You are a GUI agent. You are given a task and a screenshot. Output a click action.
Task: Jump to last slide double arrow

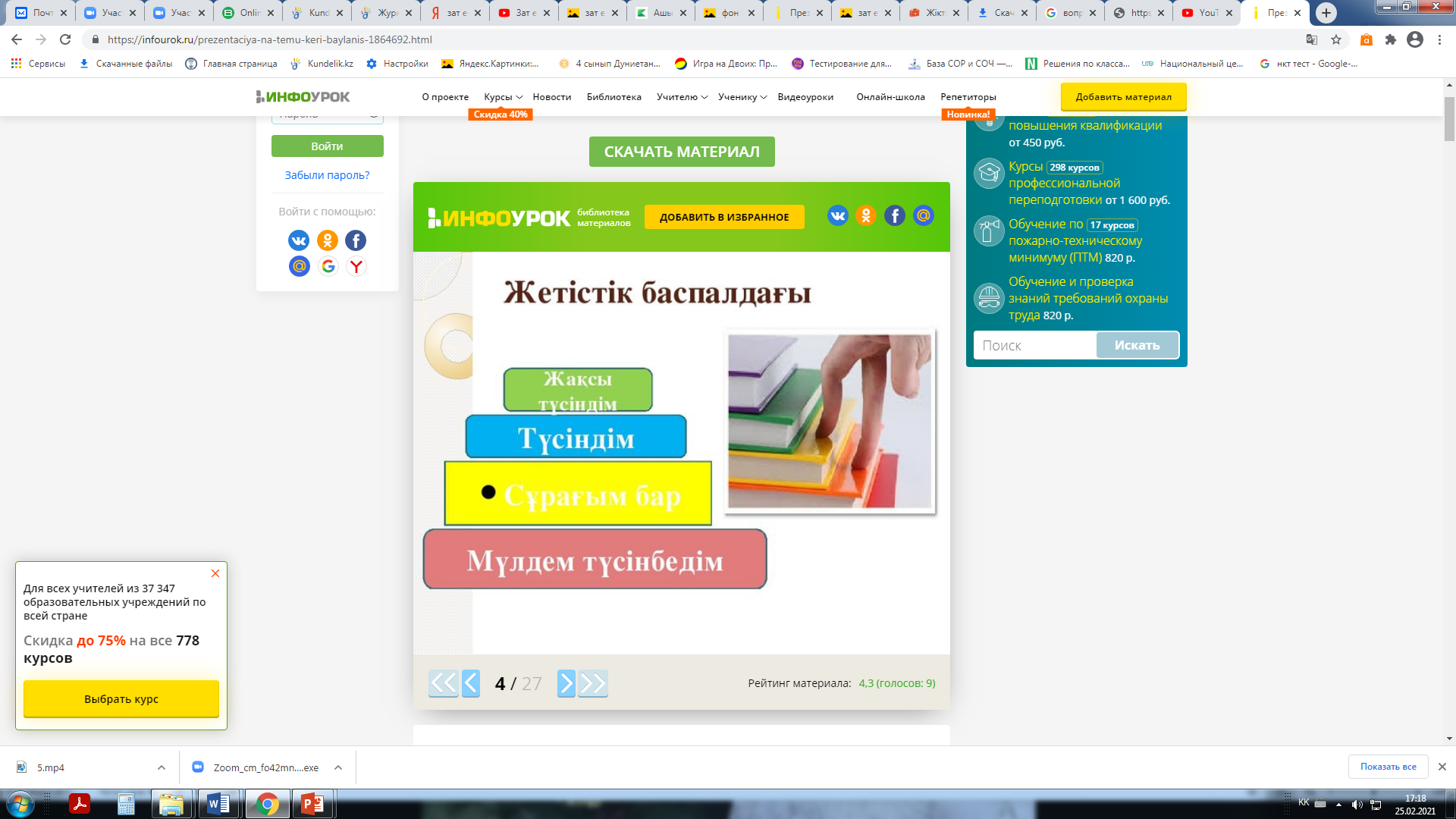point(593,683)
